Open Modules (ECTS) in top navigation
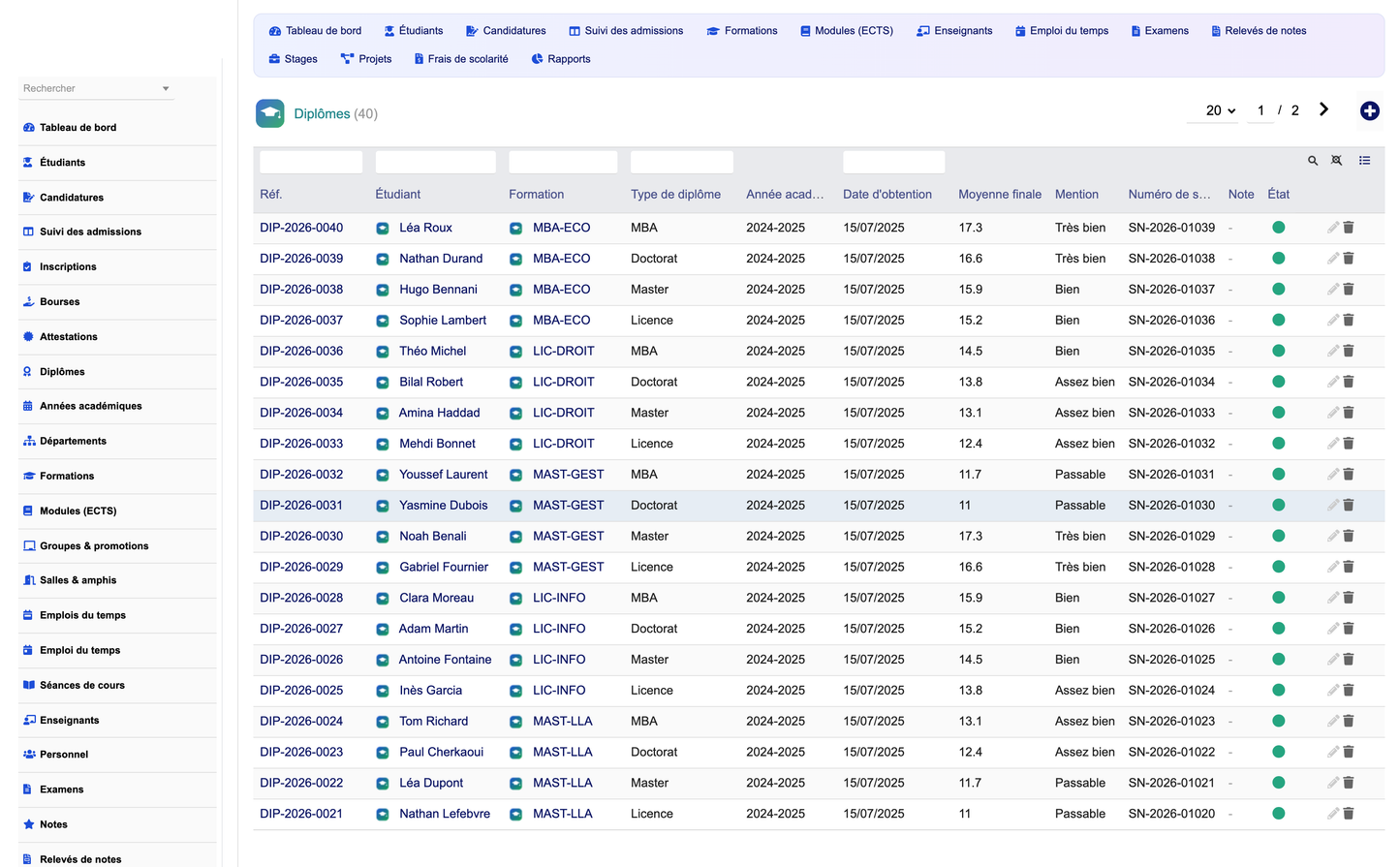The image size is (1400, 867). (847, 31)
